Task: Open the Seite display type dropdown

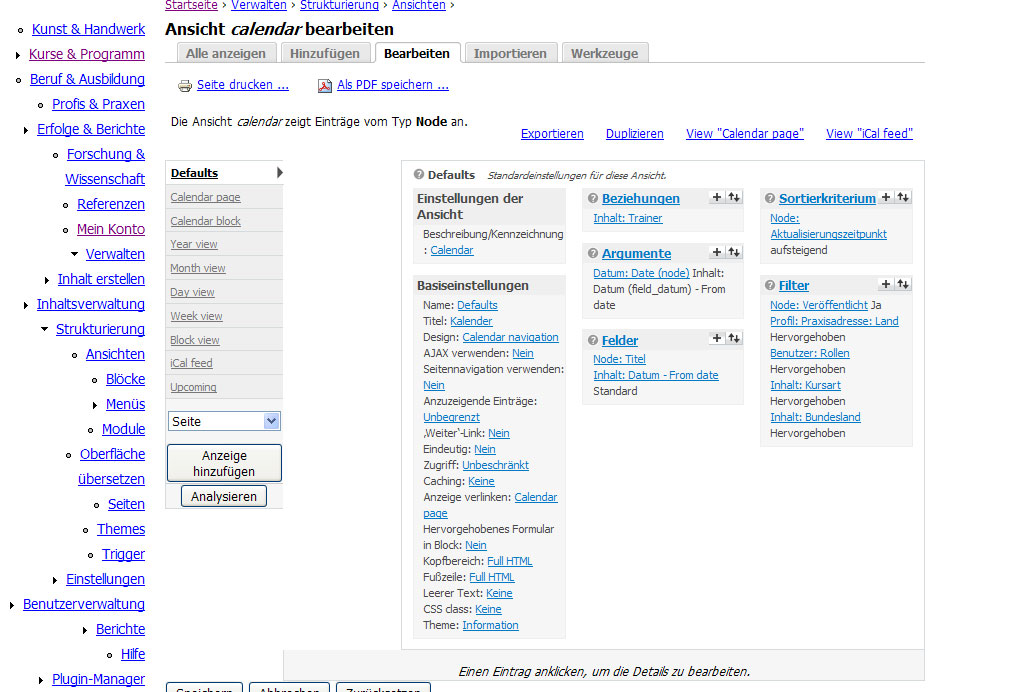Action: (271, 422)
